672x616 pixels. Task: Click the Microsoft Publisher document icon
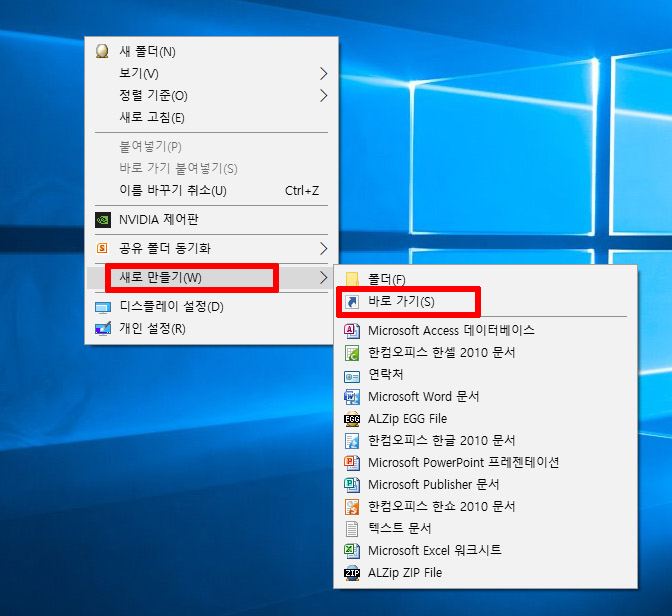click(352, 485)
